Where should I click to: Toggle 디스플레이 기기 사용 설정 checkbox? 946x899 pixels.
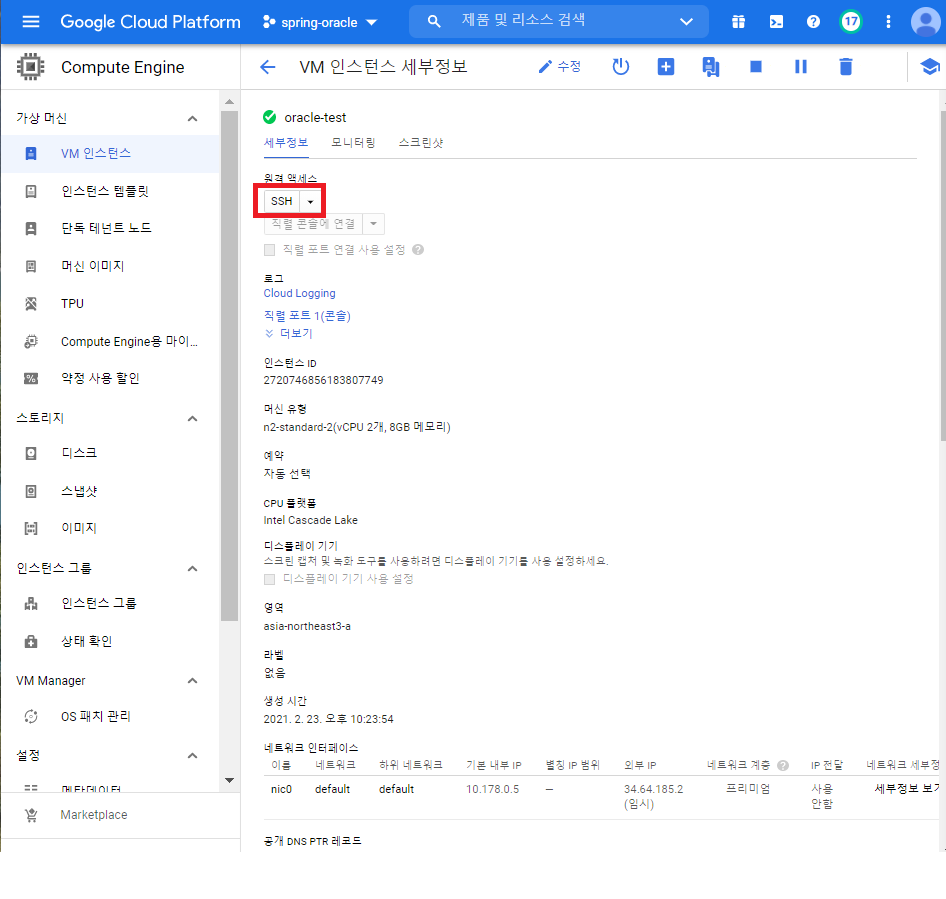coord(270,579)
